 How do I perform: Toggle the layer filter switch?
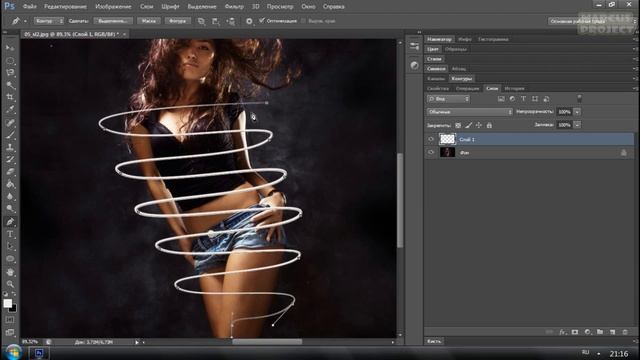point(579,98)
